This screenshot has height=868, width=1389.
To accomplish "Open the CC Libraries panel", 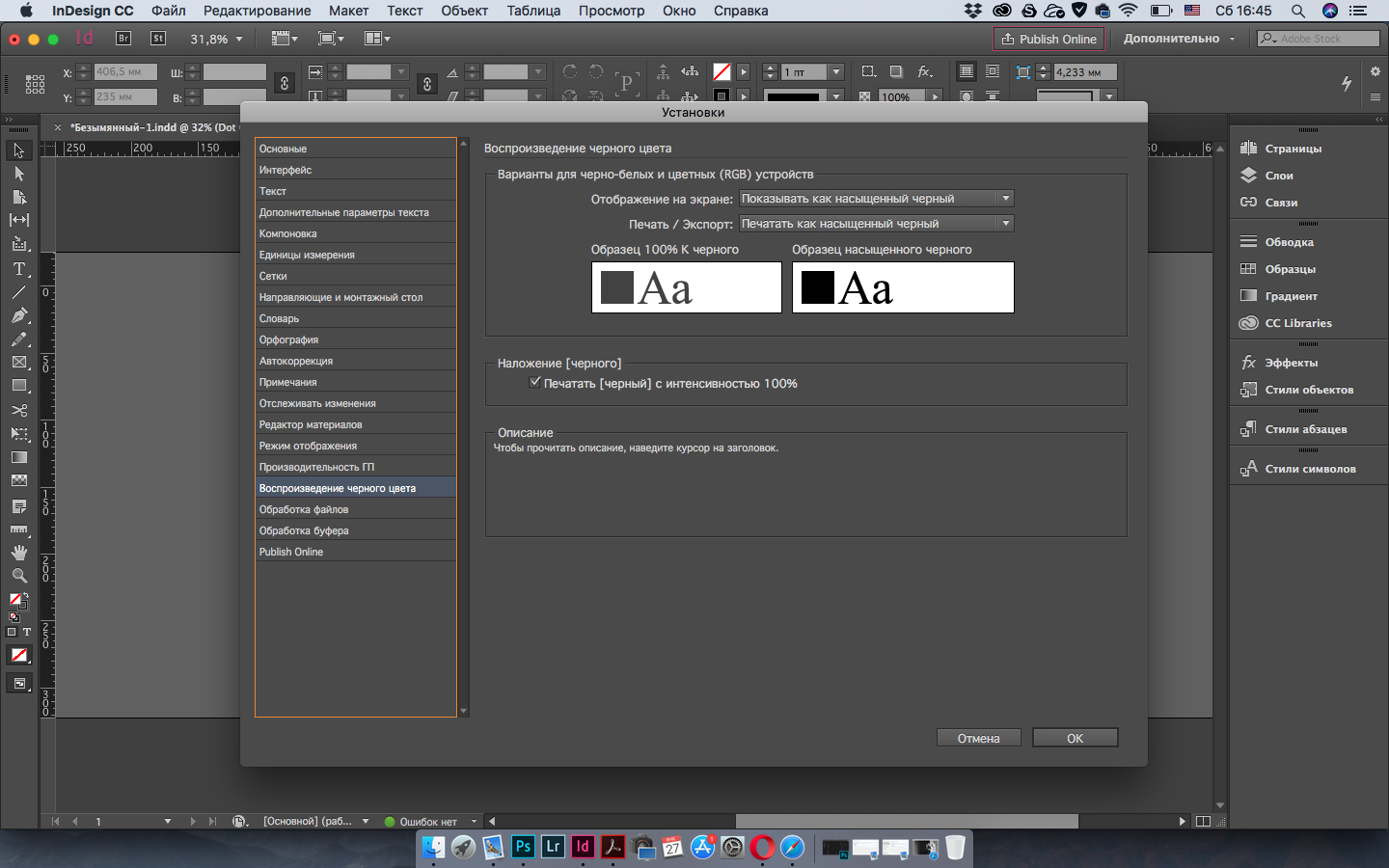I will pos(1297,323).
